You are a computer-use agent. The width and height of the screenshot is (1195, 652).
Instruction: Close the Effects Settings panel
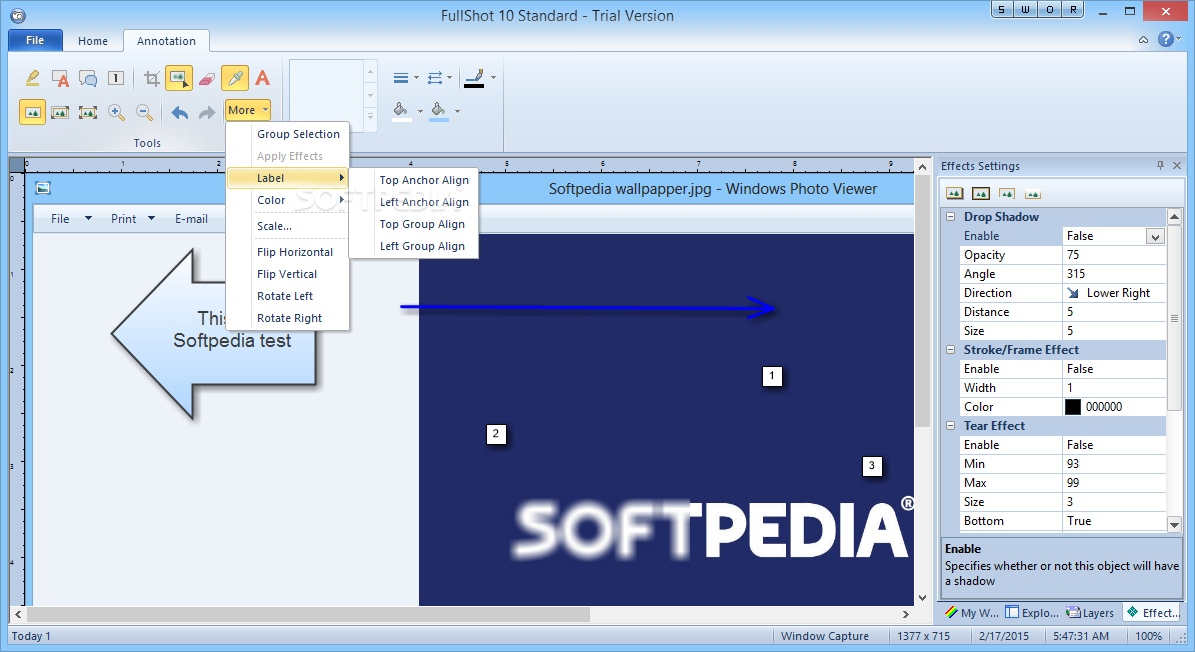point(1177,165)
